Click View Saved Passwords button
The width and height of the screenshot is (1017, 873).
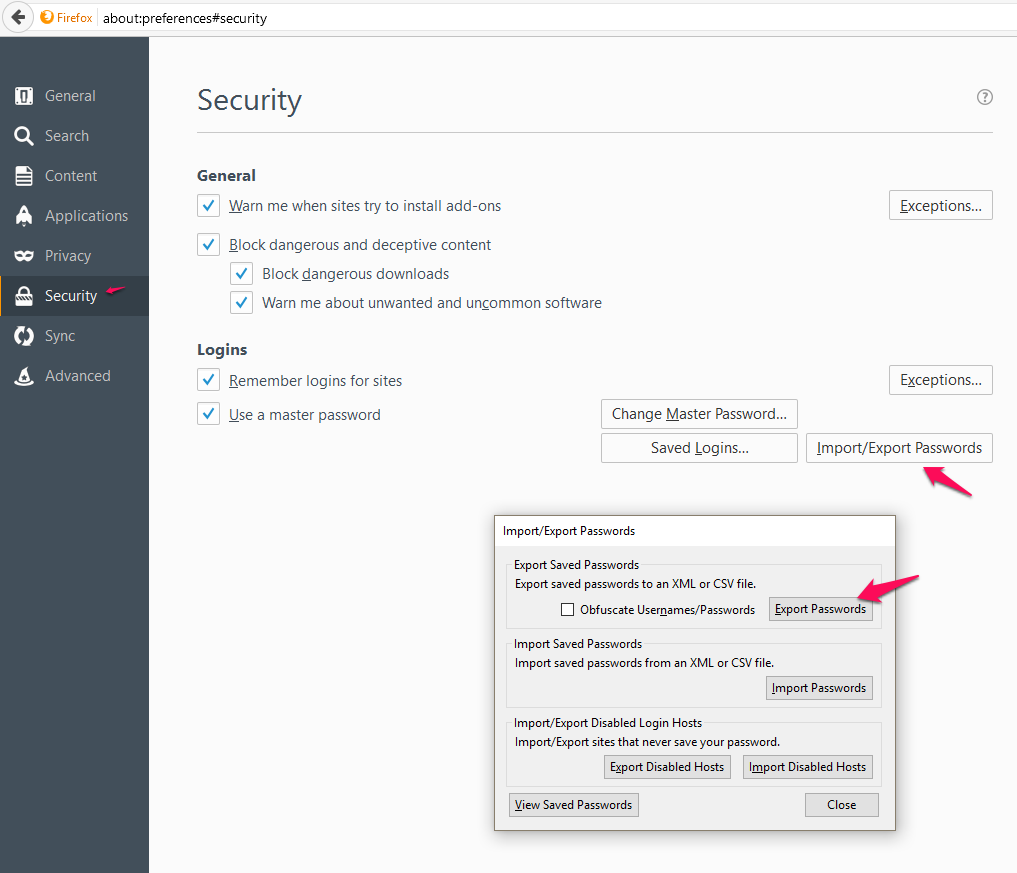point(574,805)
